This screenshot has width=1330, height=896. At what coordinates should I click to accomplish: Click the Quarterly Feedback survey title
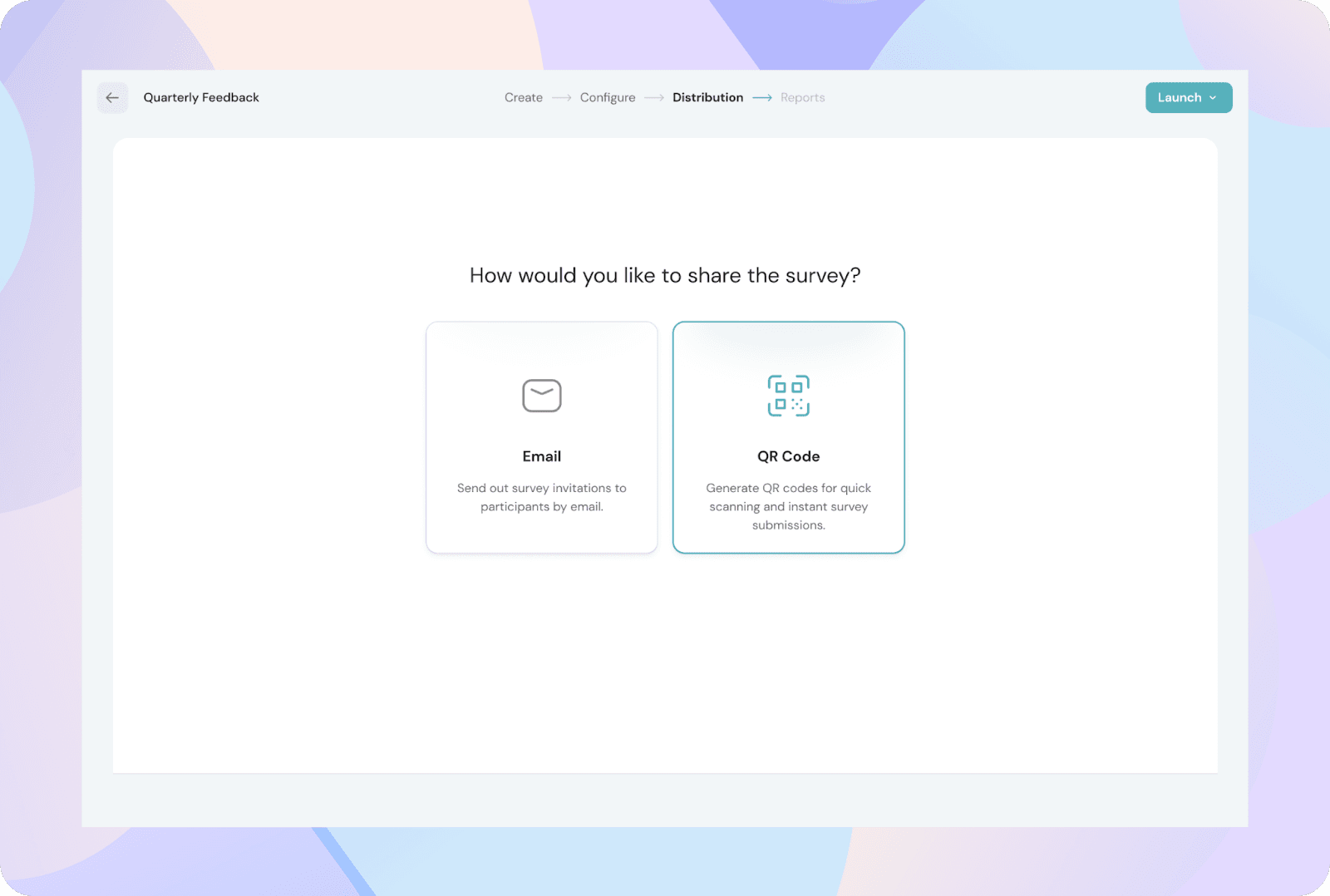coord(201,98)
